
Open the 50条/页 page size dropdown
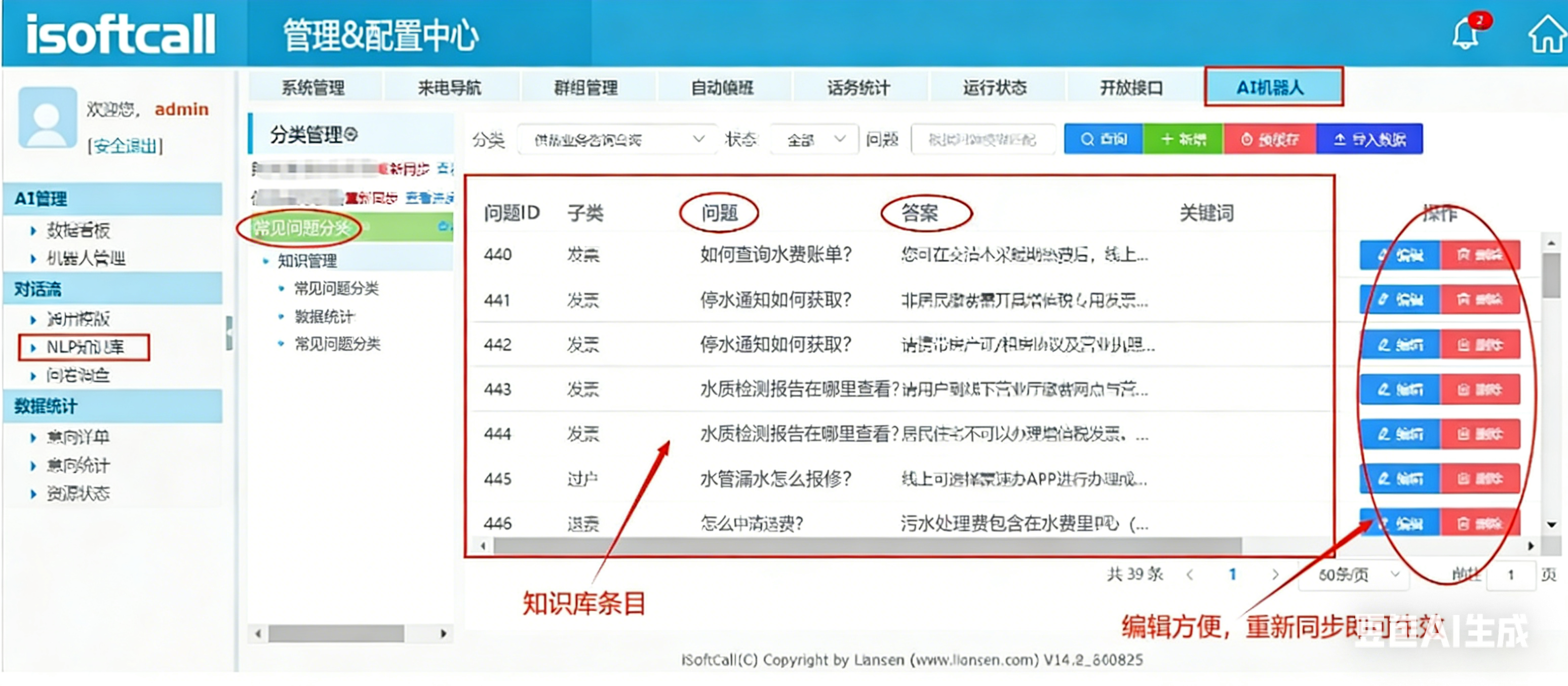coord(1354,575)
